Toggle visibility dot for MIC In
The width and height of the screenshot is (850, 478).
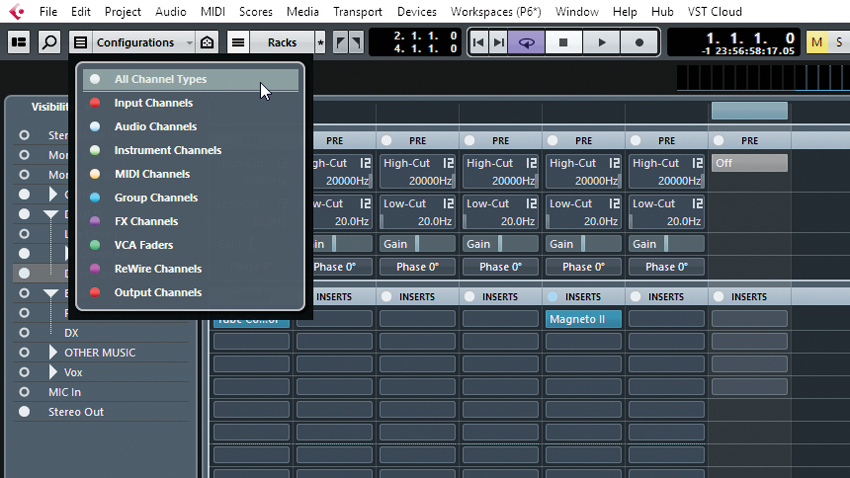(x=24, y=392)
